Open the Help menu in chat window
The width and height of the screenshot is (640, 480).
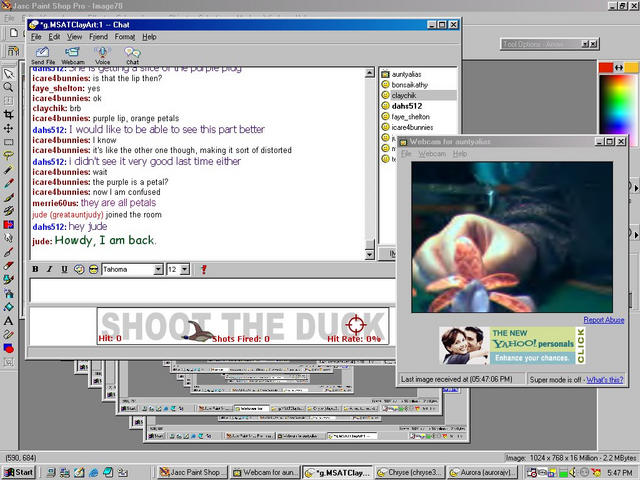(149, 37)
